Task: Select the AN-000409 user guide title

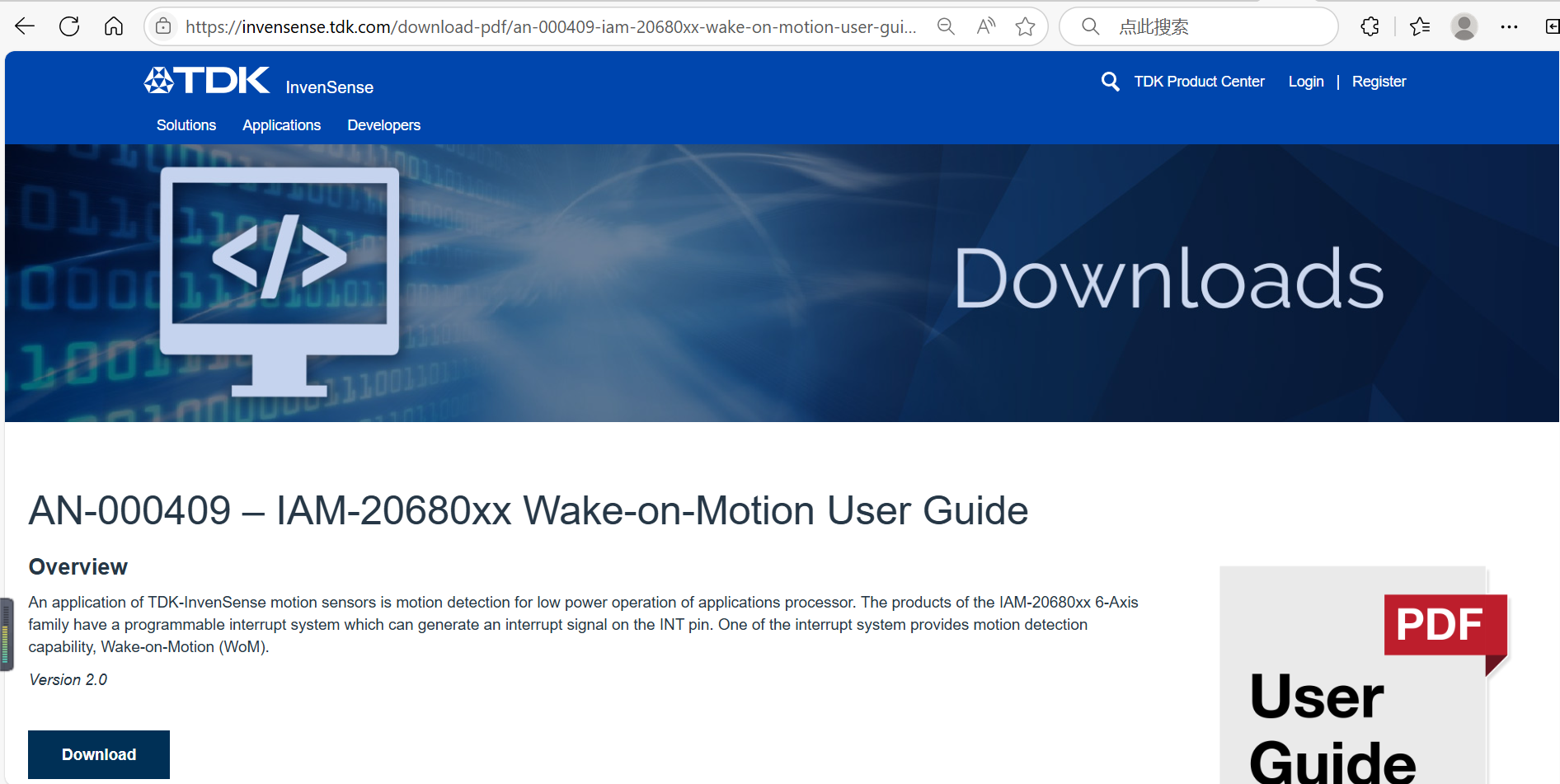Action: (529, 510)
